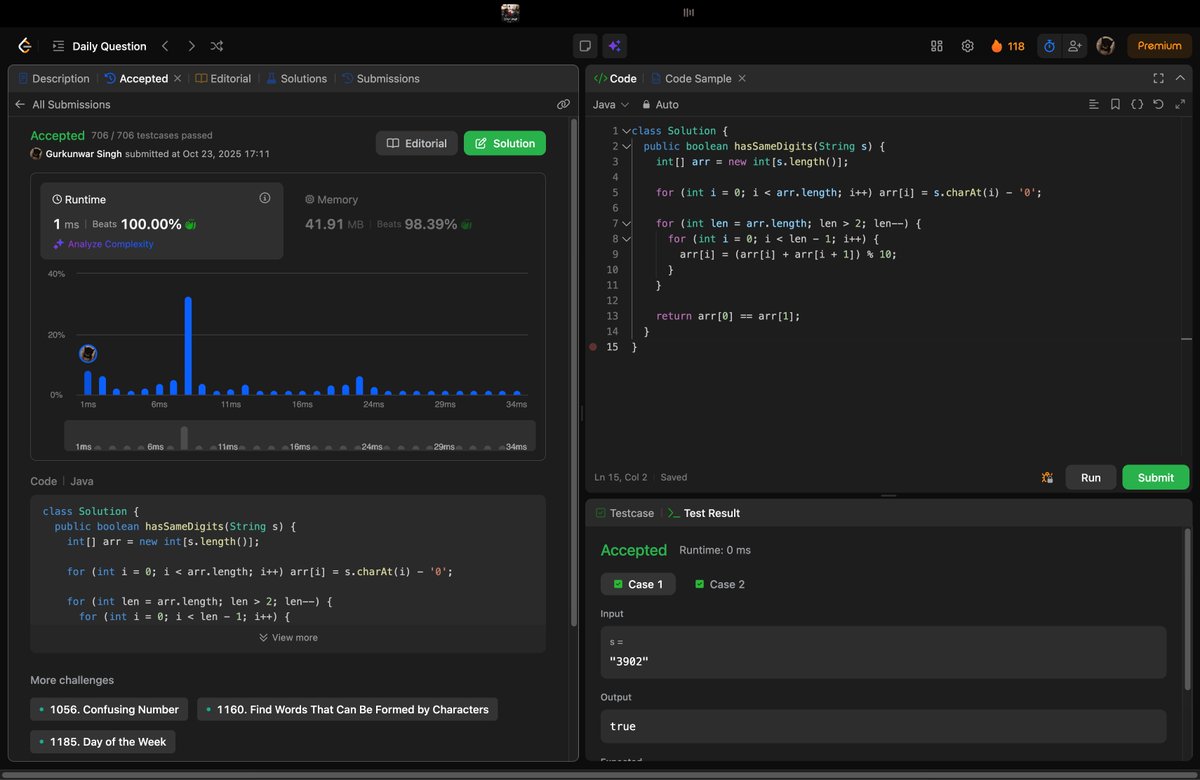The height and width of the screenshot is (780, 1200).
Task: Open the layout grid icon
Action: [x=937, y=46]
